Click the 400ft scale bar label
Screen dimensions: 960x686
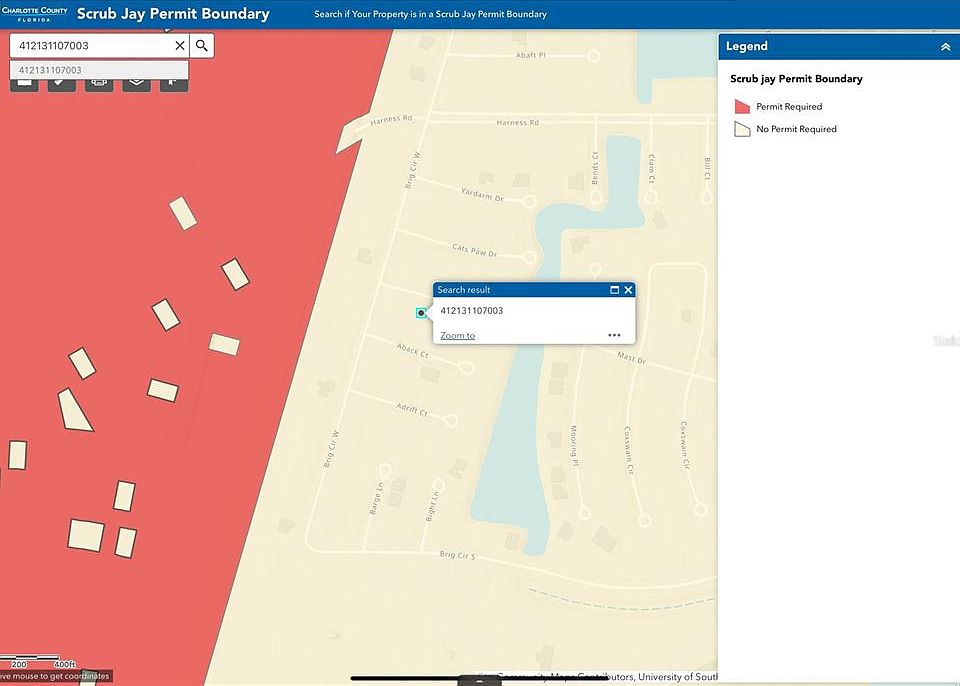click(x=65, y=664)
